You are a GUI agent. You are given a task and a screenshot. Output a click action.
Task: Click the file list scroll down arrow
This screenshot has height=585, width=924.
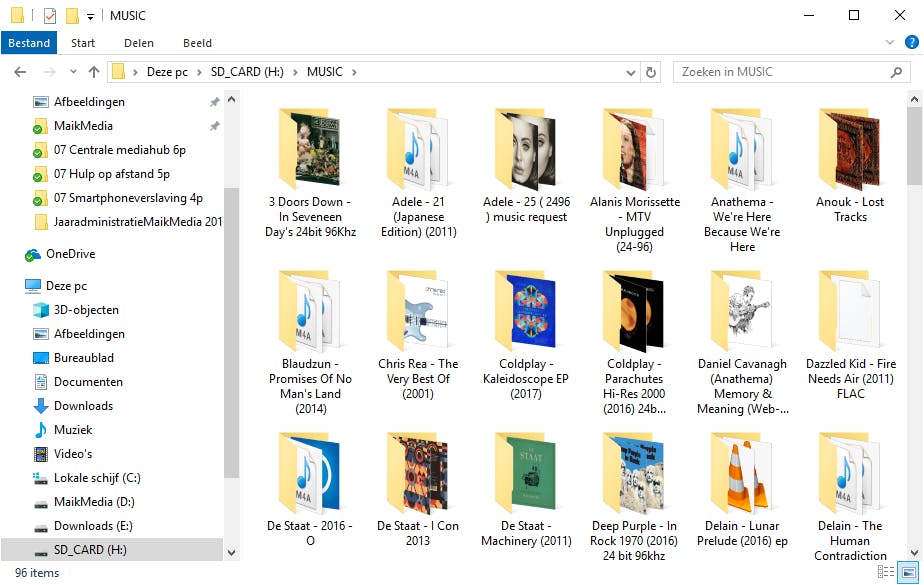click(x=915, y=553)
